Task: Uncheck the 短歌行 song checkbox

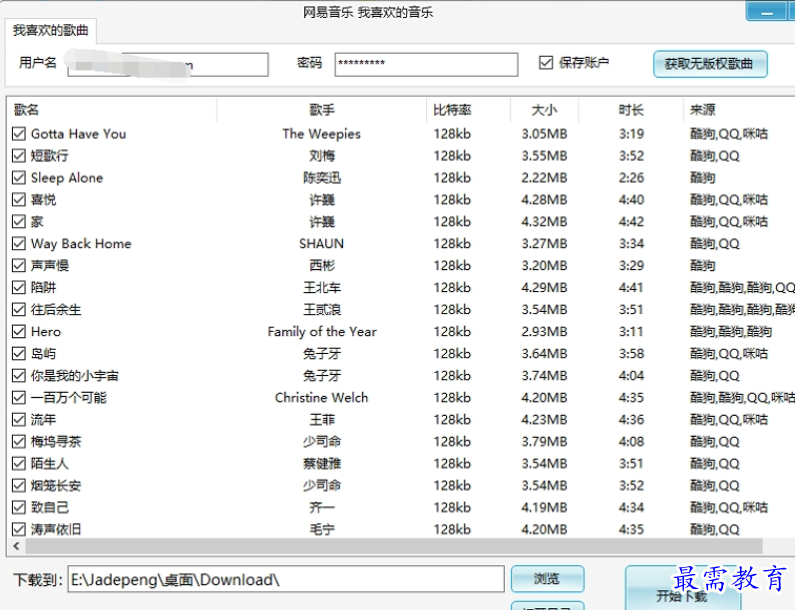Action: click(x=19, y=156)
